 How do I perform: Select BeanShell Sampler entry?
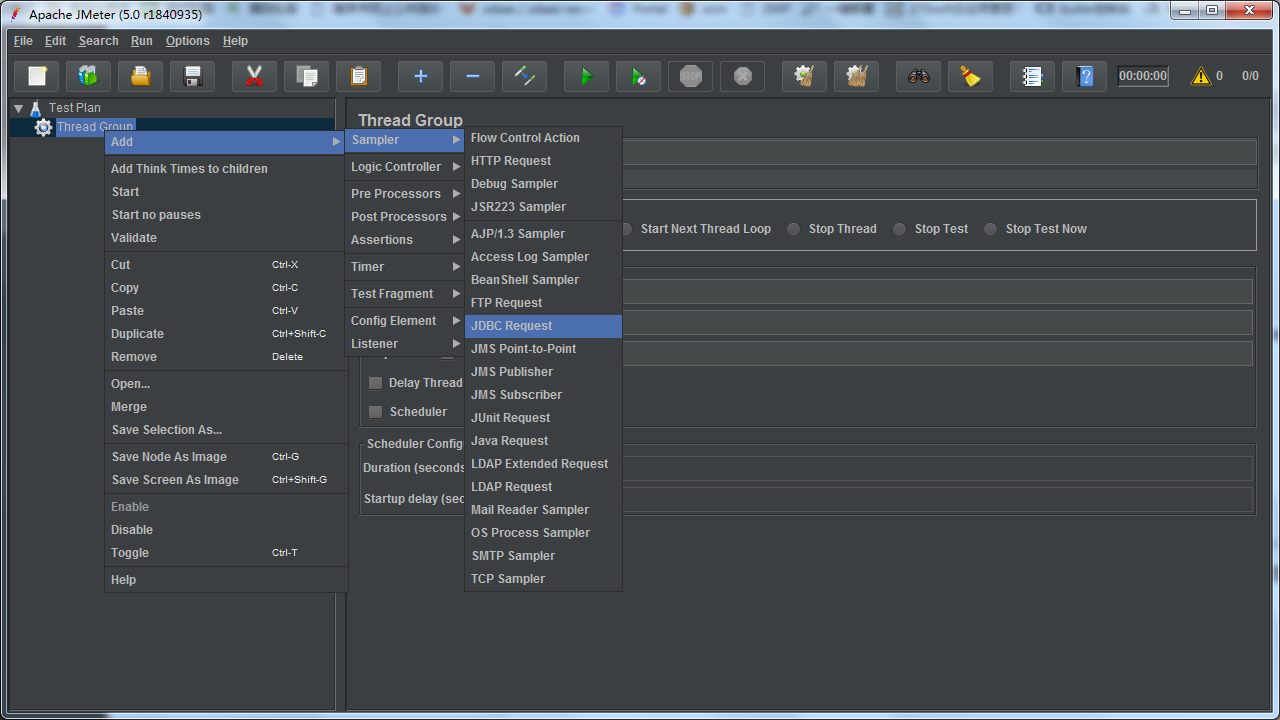tap(543, 280)
